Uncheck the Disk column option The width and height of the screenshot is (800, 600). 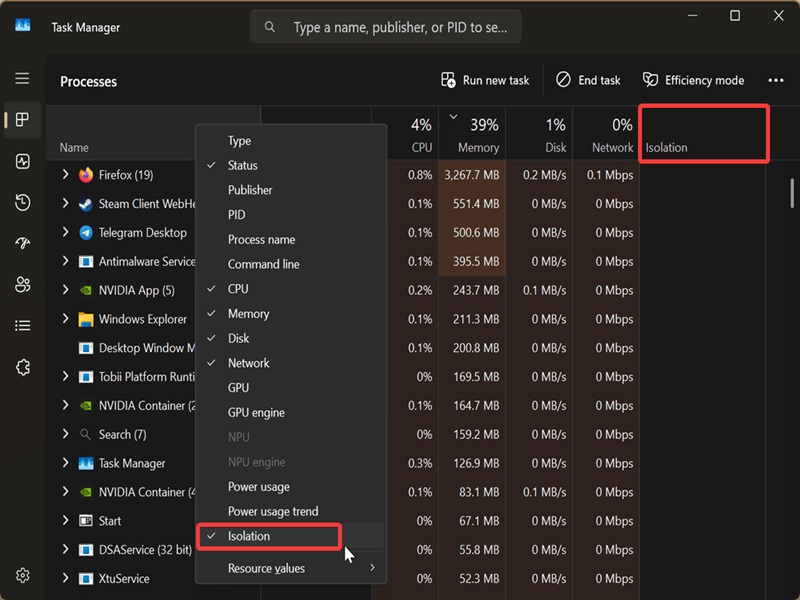tap(291, 338)
